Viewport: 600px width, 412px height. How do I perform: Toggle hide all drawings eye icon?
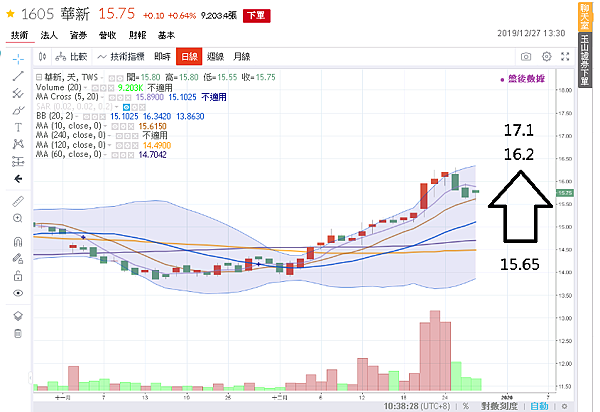coord(18,293)
